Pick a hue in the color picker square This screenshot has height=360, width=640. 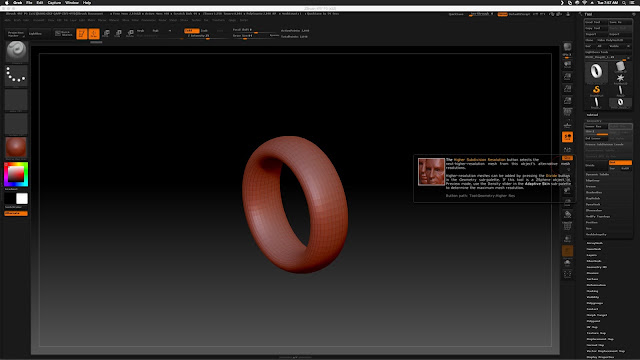click(x=16, y=174)
